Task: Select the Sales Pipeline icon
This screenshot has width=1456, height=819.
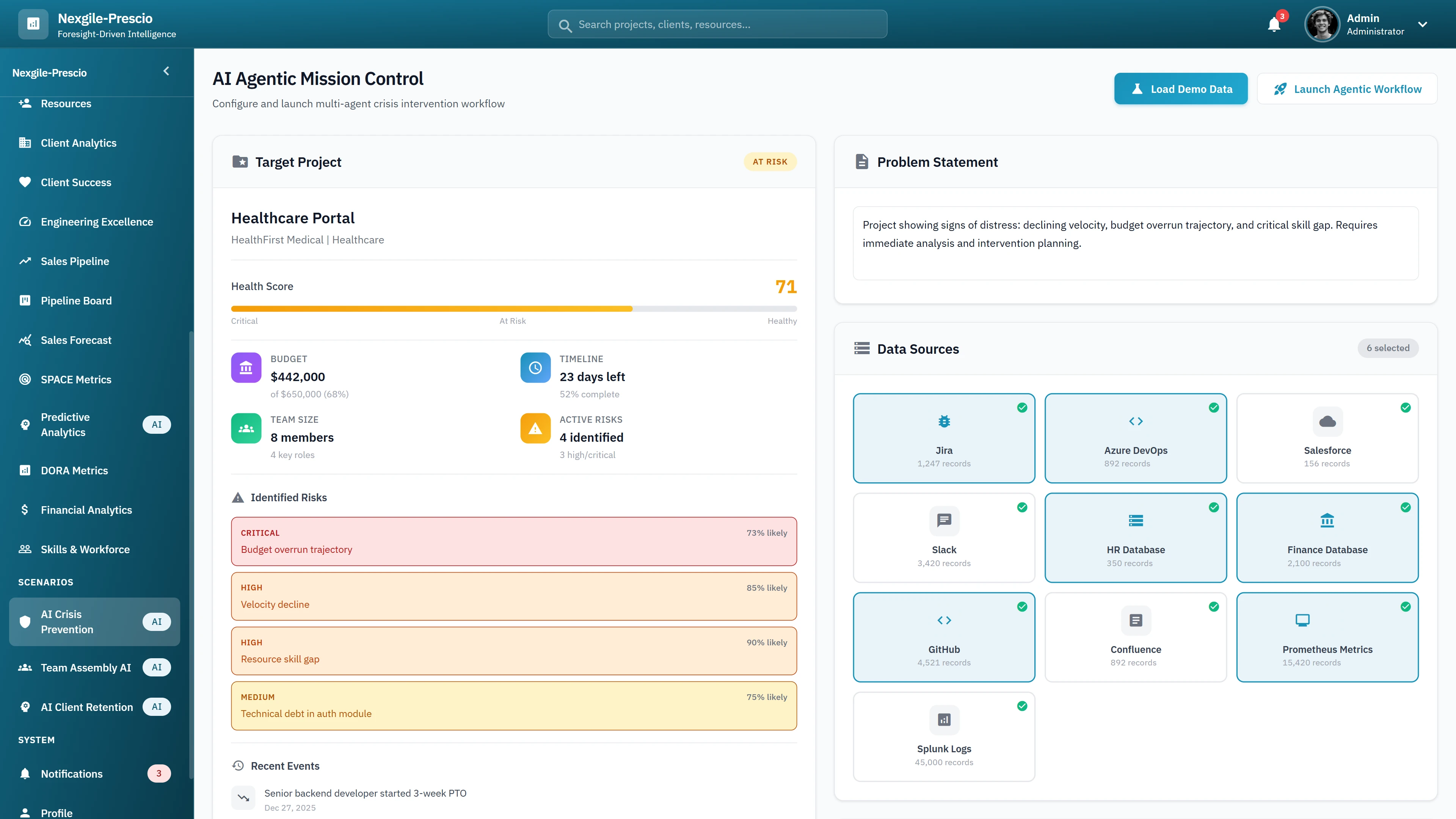Action: coord(25,260)
